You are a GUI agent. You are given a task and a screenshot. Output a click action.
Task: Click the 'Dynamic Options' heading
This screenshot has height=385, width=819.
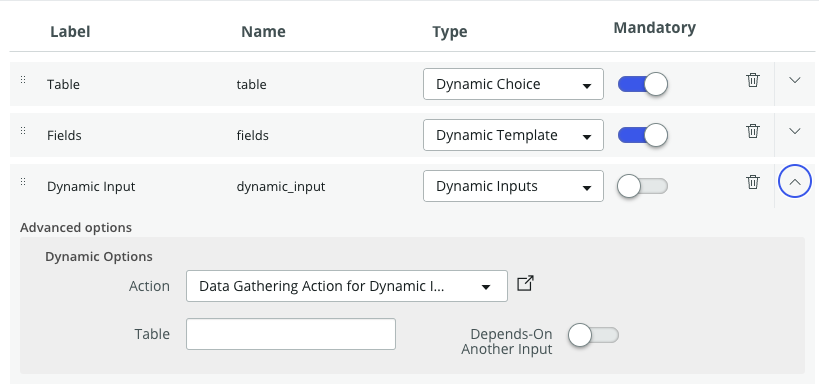click(99, 257)
